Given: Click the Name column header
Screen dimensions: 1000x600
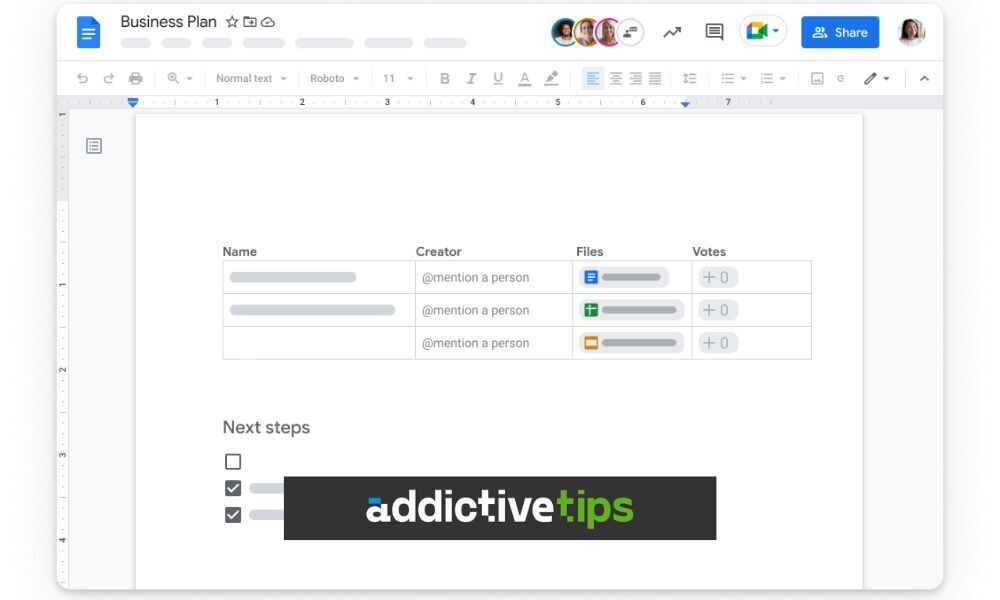Looking at the screenshot, I should pos(240,252).
